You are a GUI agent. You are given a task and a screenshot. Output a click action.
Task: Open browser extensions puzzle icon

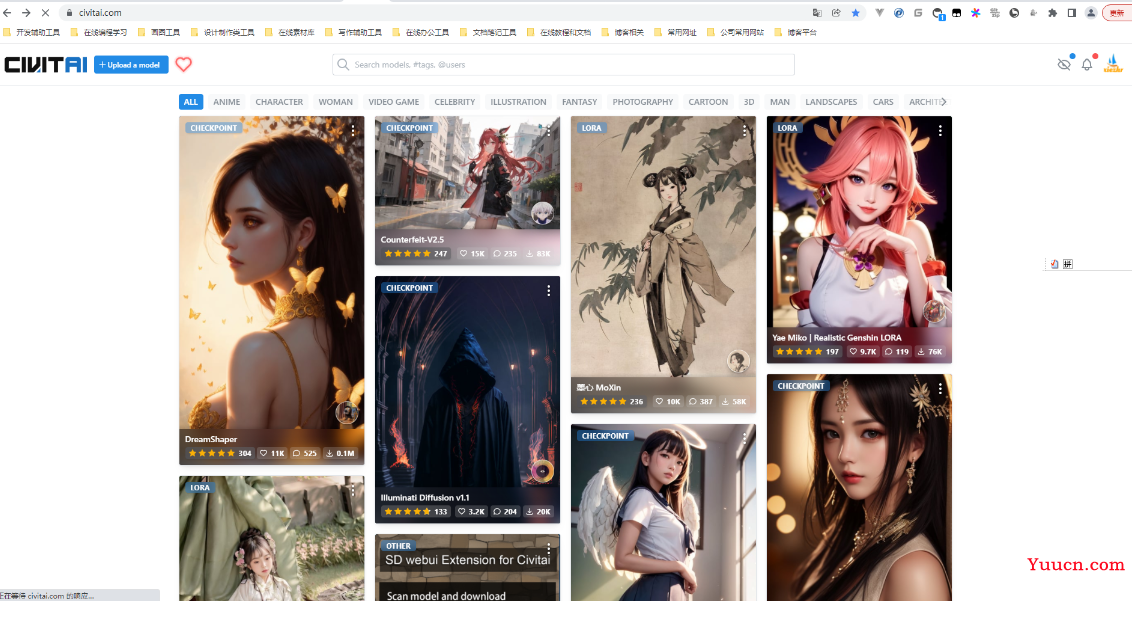[x=1052, y=12]
